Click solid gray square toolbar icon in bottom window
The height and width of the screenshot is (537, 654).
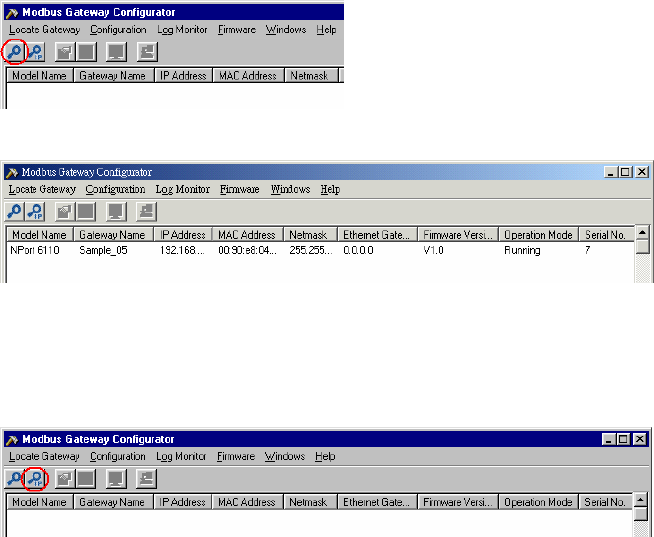tap(86, 479)
